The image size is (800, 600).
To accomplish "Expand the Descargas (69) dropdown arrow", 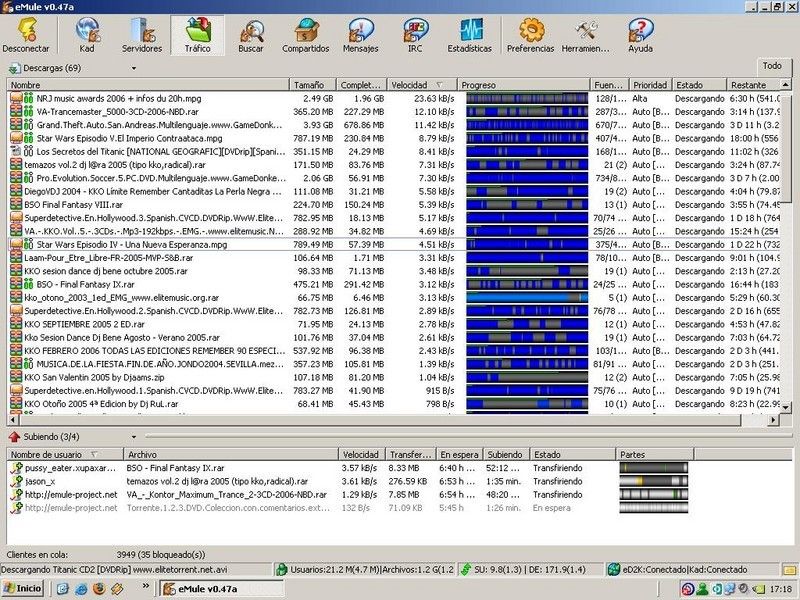I will tap(134, 68).
